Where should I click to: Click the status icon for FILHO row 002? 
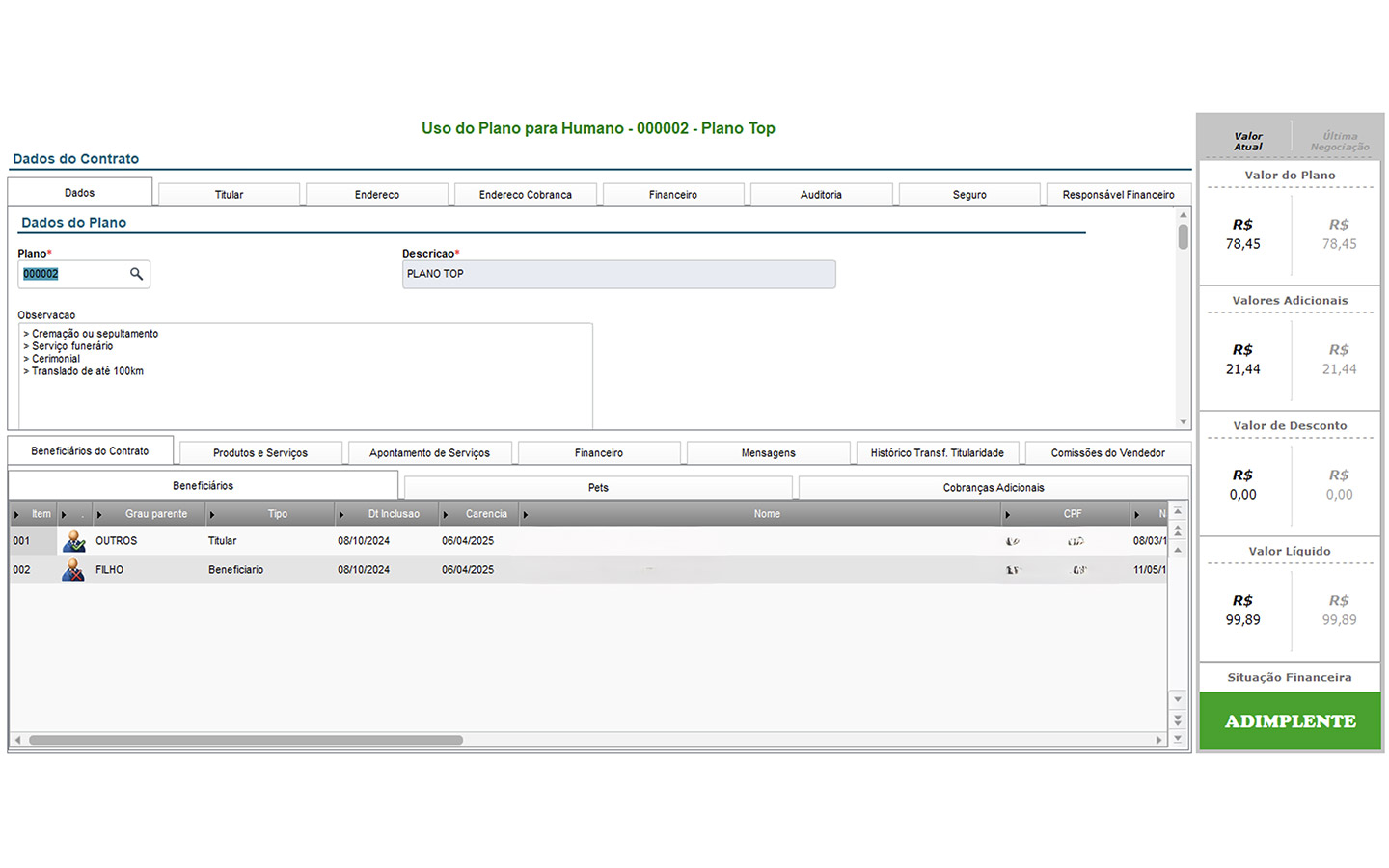tap(73, 570)
